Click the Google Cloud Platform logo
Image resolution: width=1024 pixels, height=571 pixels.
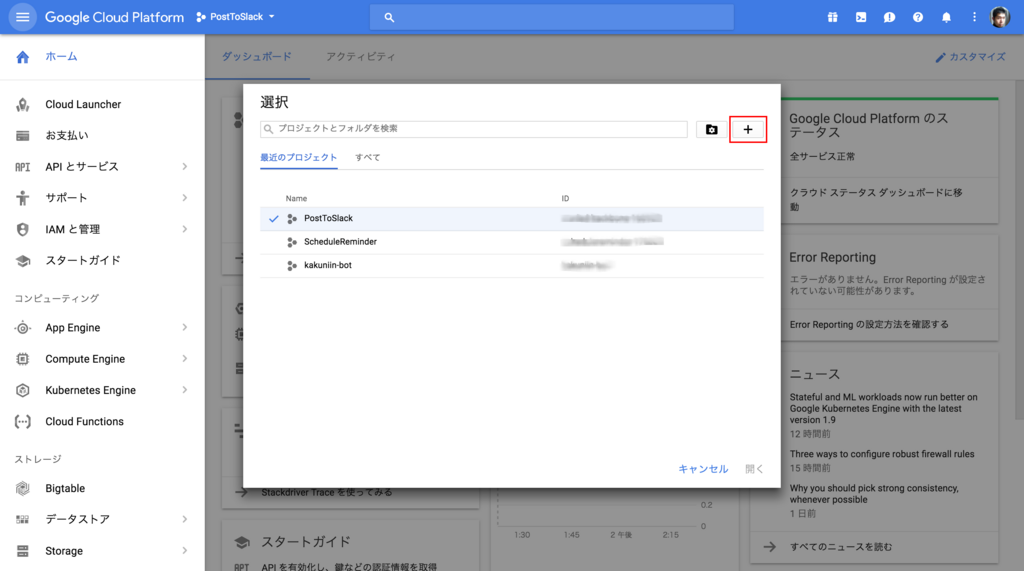click(x=114, y=18)
